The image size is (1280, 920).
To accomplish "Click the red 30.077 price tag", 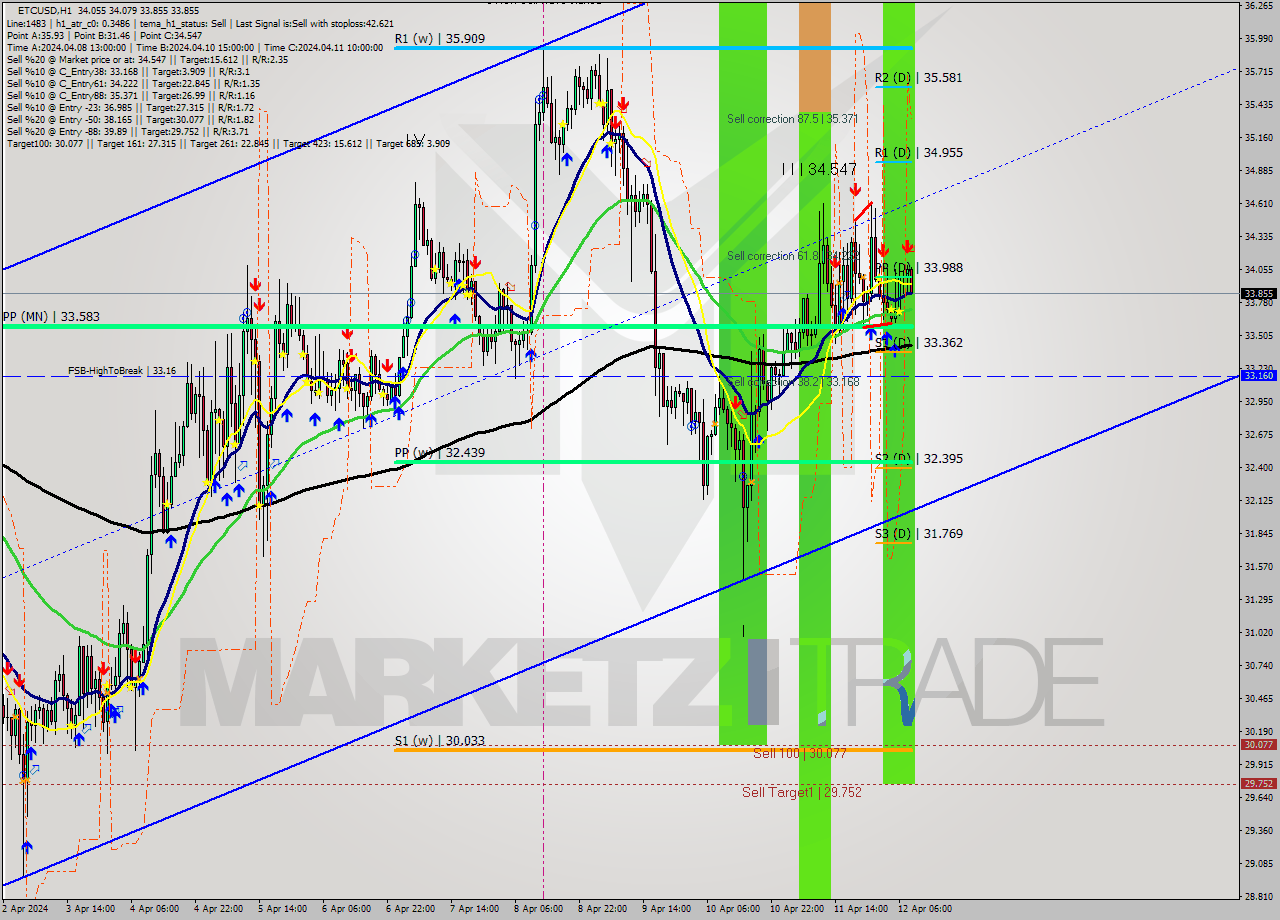I will pos(1258,744).
